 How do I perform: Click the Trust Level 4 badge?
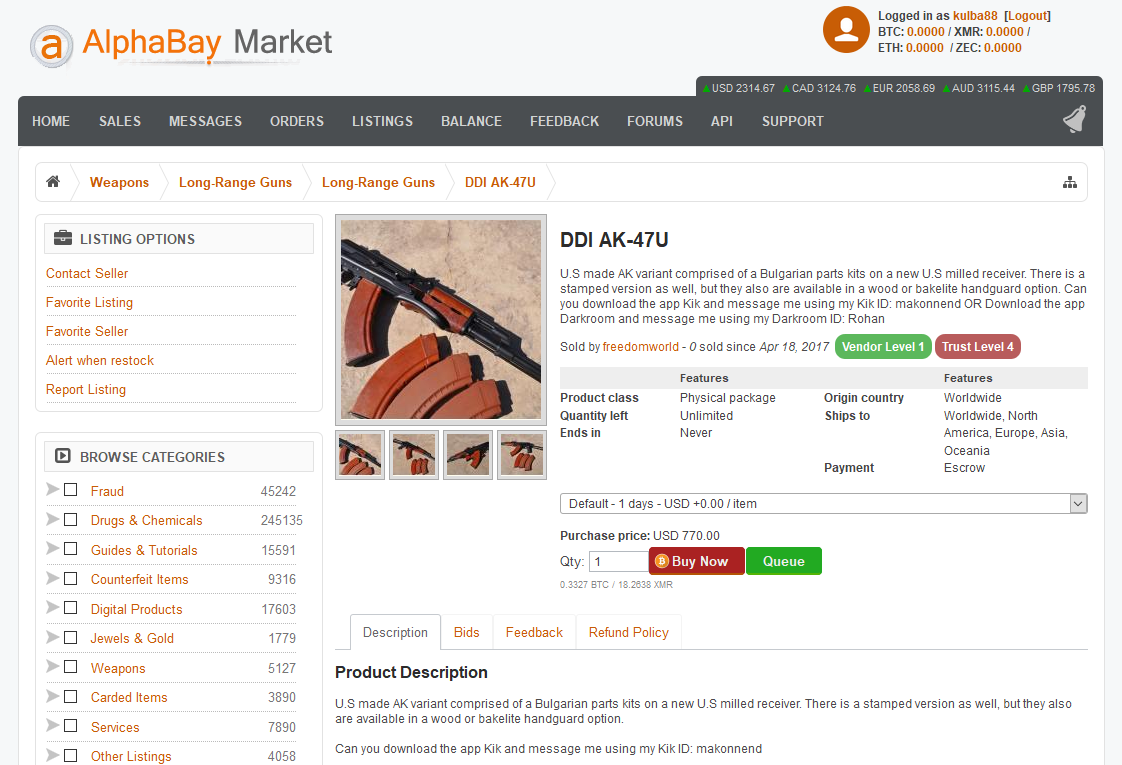[977, 346]
